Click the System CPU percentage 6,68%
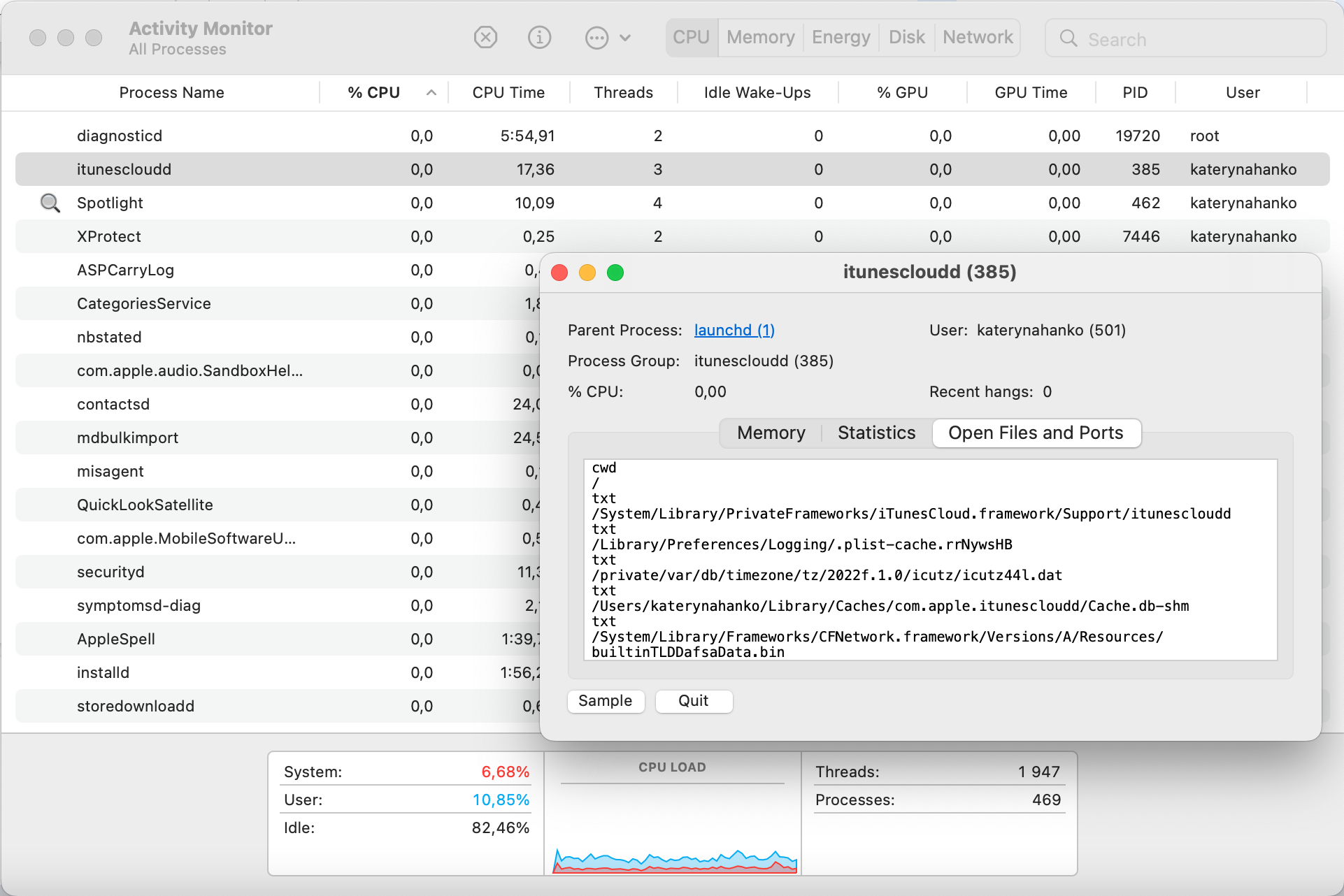The height and width of the screenshot is (896, 1344). 505,772
